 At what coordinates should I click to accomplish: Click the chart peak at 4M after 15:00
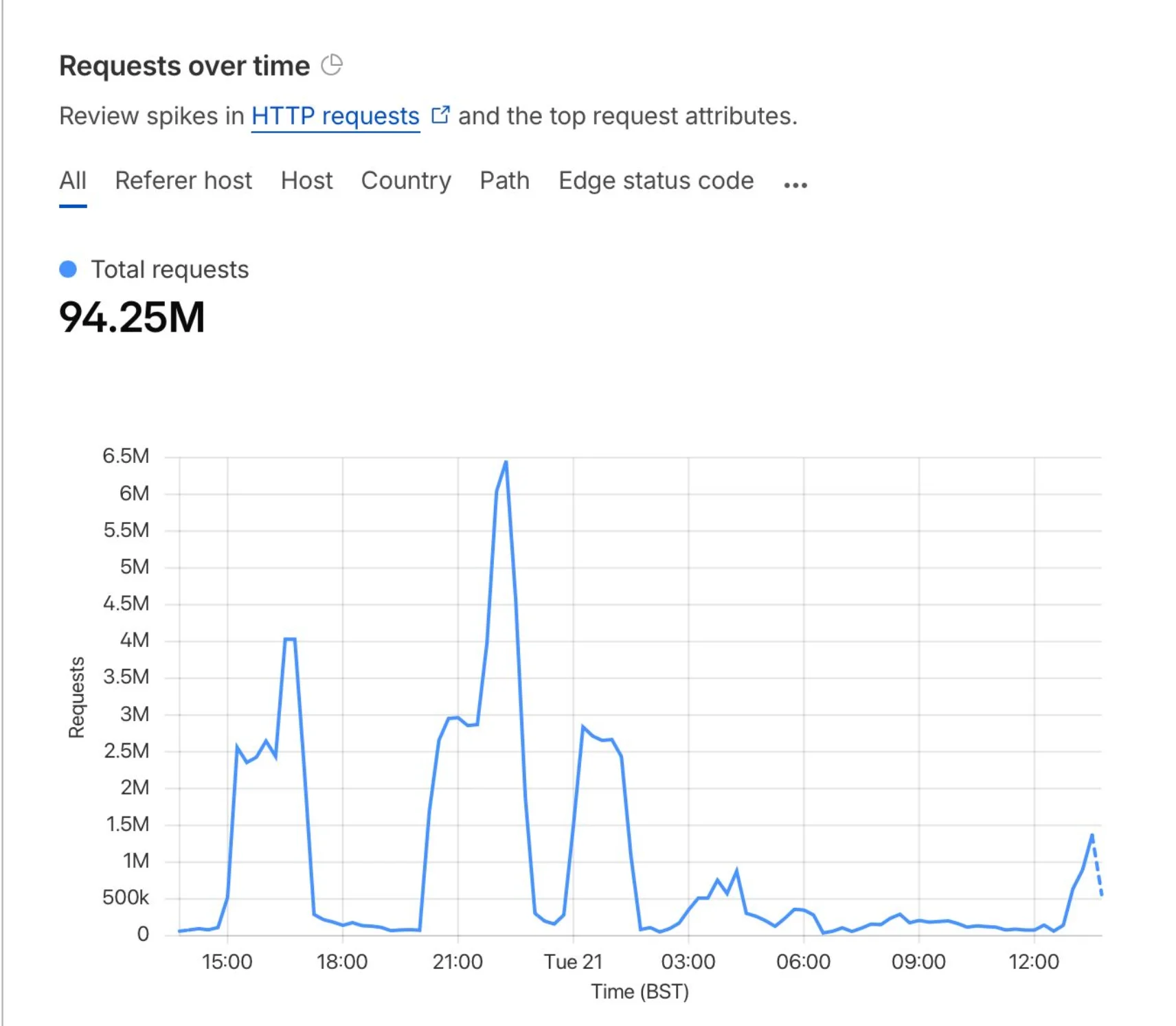[x=289, y=639]
